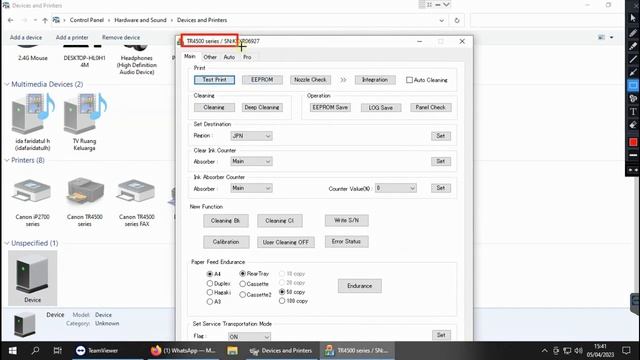This screenshot has height=360, width=640.
Task: Click the User Cleaning OFF button
Action: [286, 242]
